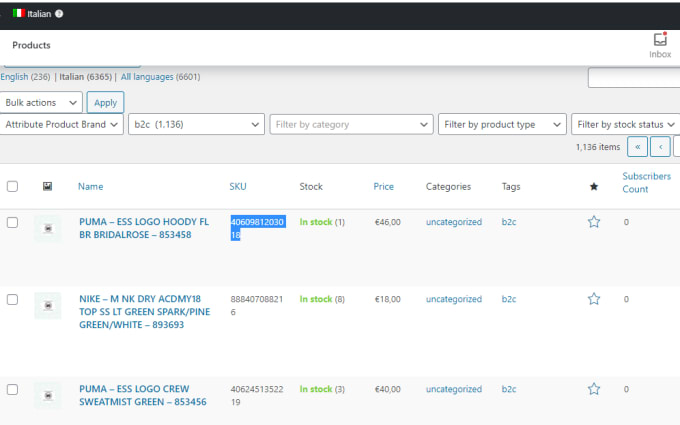Open product PUMA – ESS LOGO CREW SWEATMIST GREEN

pos(143,395)
